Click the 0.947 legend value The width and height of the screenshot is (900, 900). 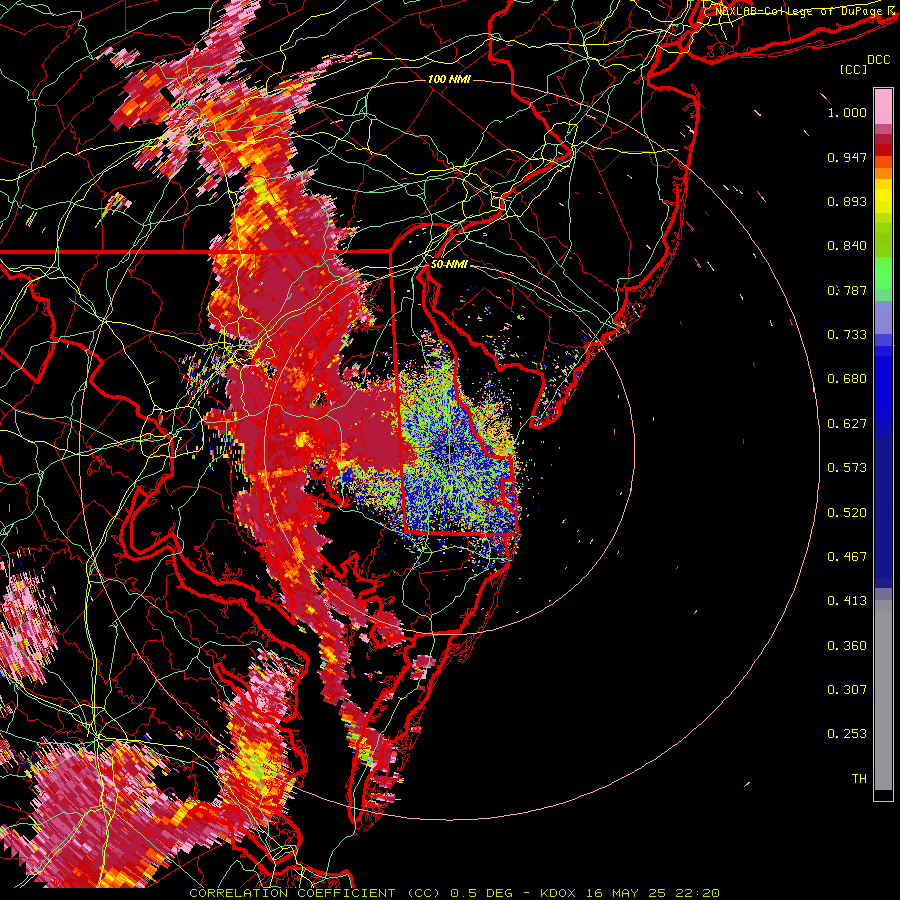point(847,157)
